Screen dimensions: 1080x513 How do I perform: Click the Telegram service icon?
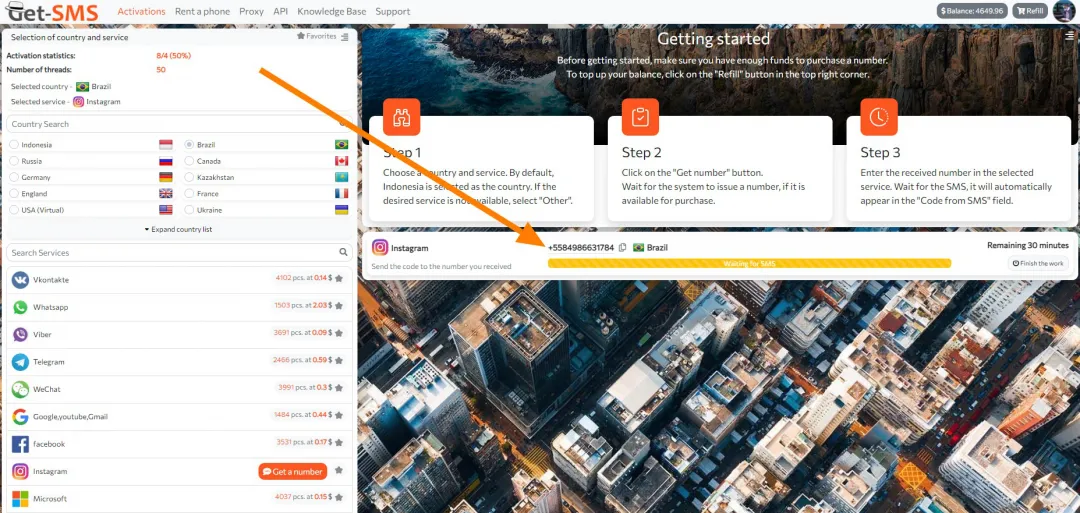tap(20, 362)
